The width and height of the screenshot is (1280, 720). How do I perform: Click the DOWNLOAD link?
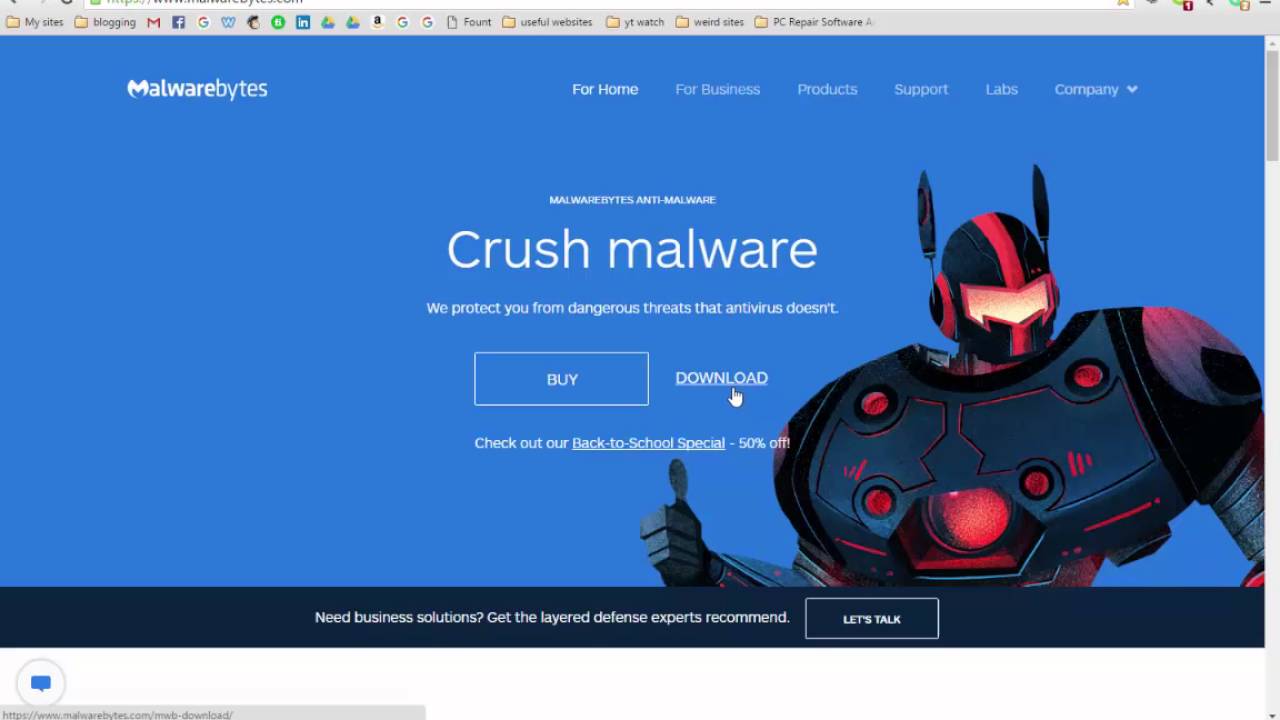pos(721,378)
